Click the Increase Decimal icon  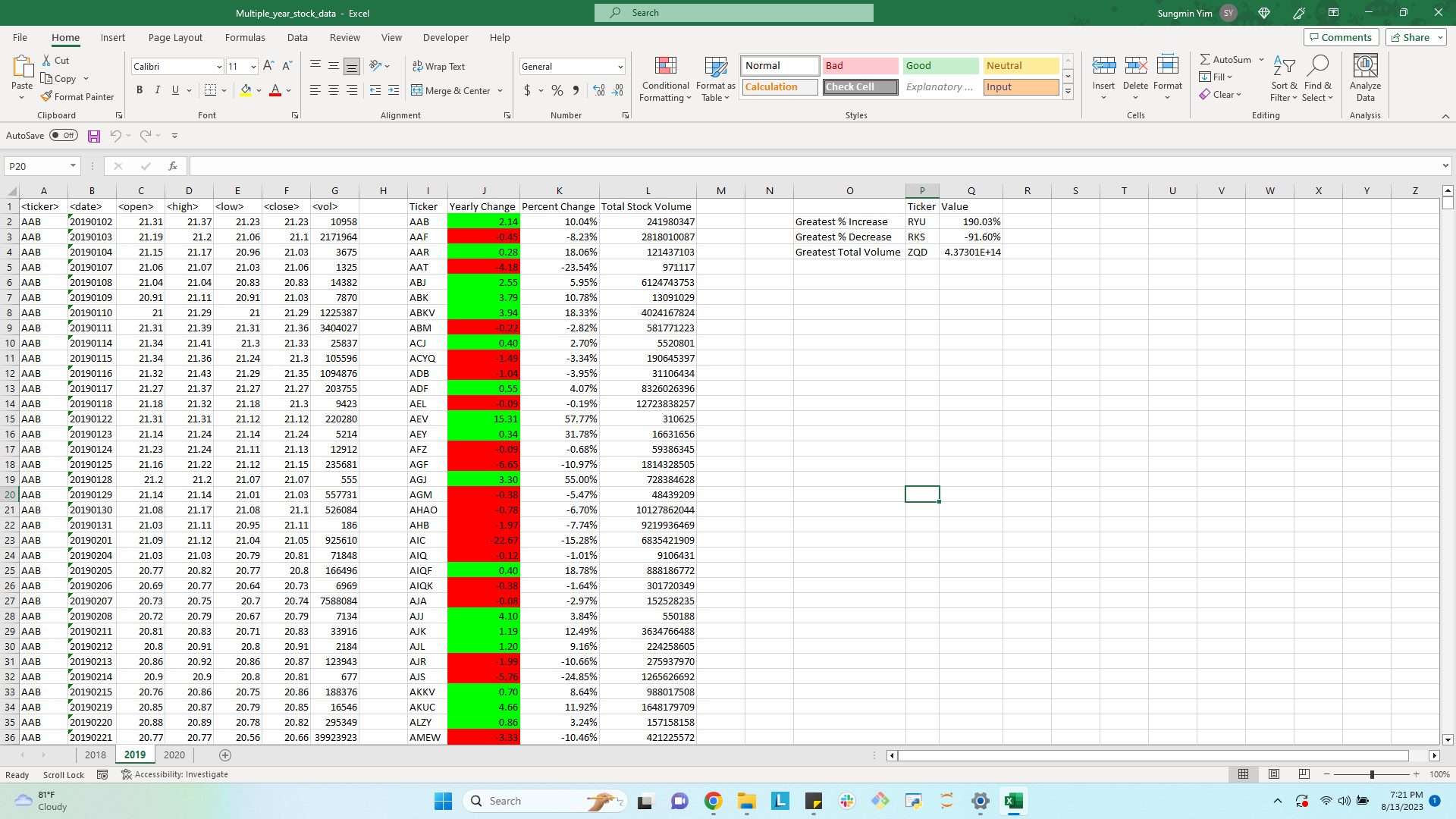[599, 90]
